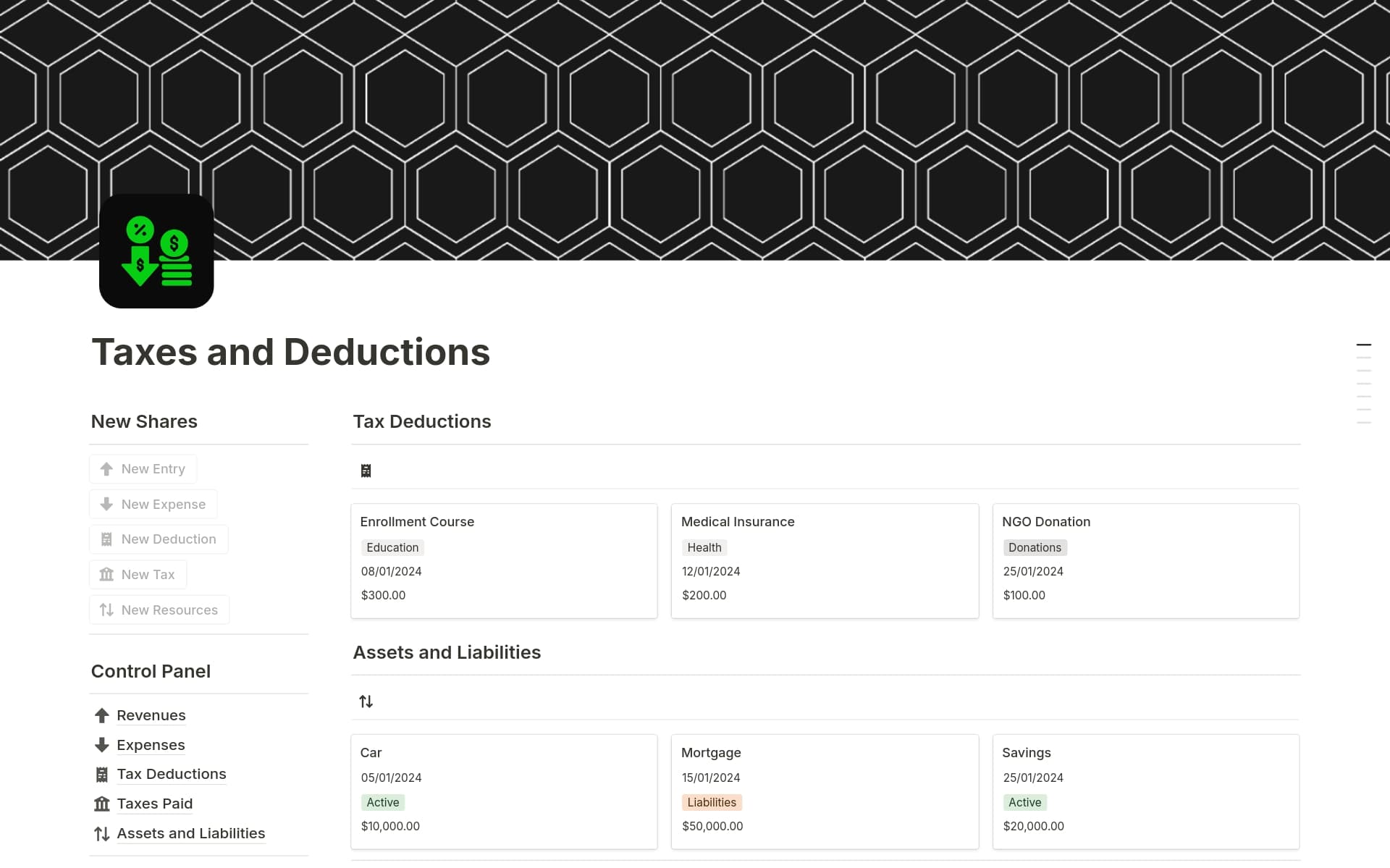Click the New Expense downward arrow icon
The height and width of the screenshot is (868, 1390).
(x=106, y=504)
